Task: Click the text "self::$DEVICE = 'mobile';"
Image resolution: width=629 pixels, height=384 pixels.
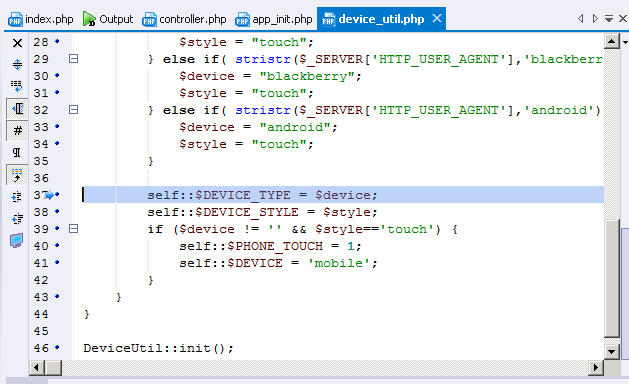Action: [278, 263]
